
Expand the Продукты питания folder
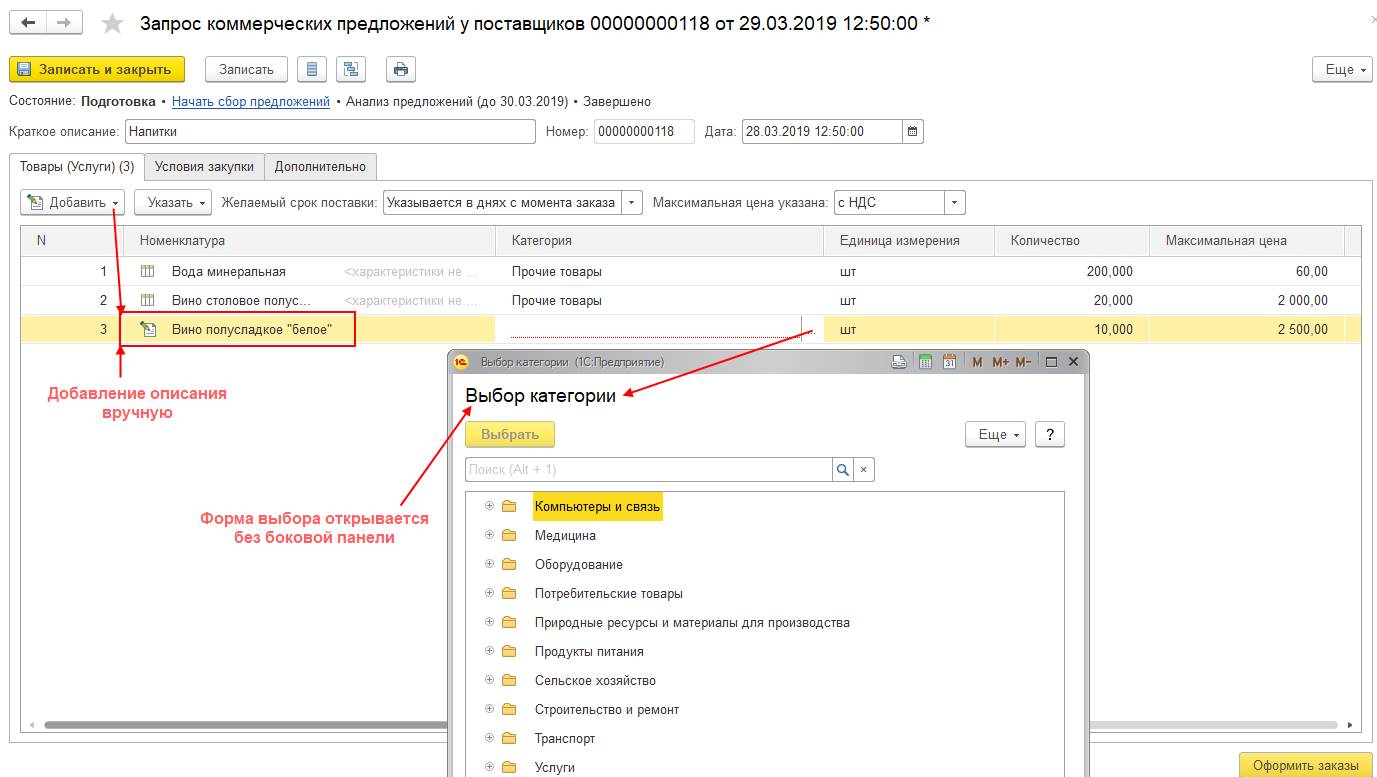click(x=489, y=651)
